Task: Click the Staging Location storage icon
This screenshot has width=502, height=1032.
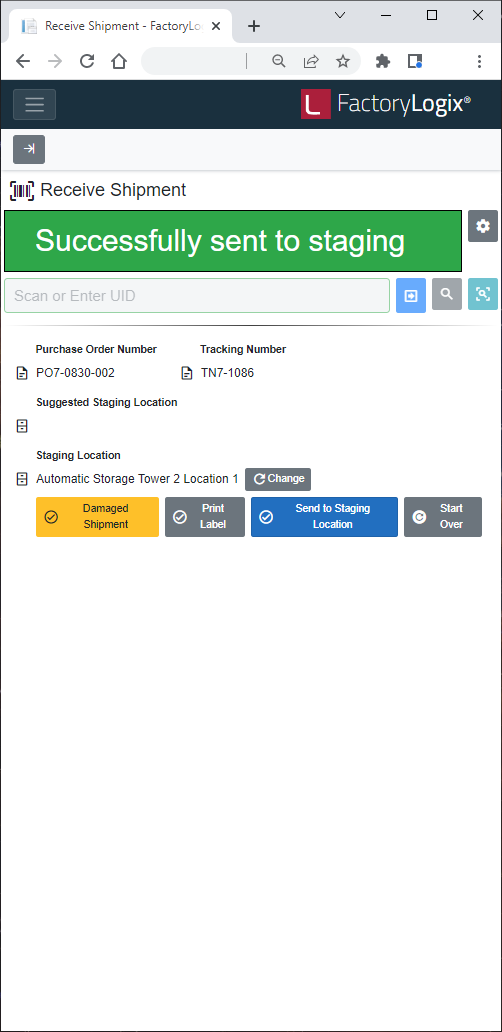Action: pos(22,478)
